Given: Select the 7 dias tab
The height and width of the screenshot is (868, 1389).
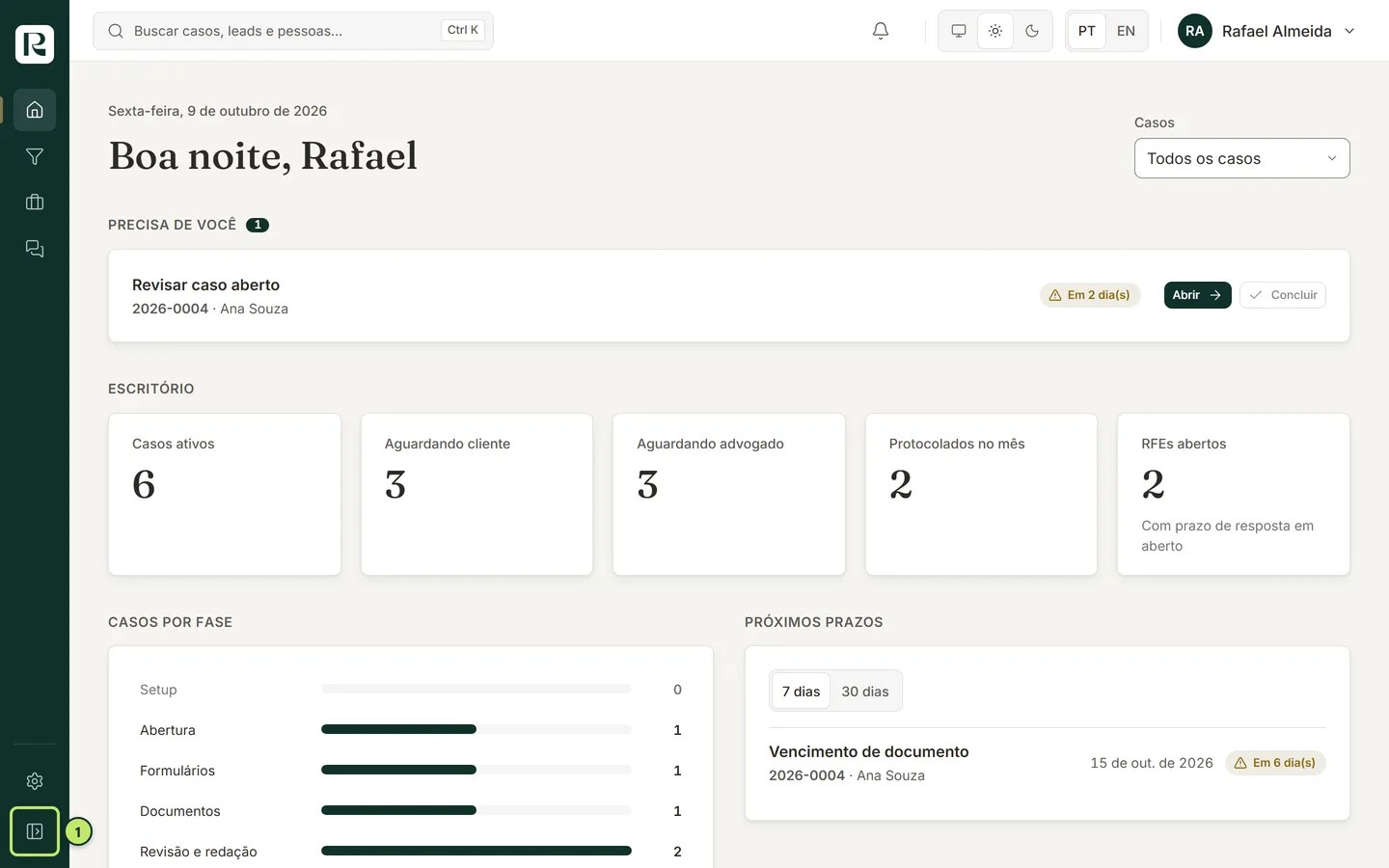Looking at the screenshot, I should (x=801, y=692).
